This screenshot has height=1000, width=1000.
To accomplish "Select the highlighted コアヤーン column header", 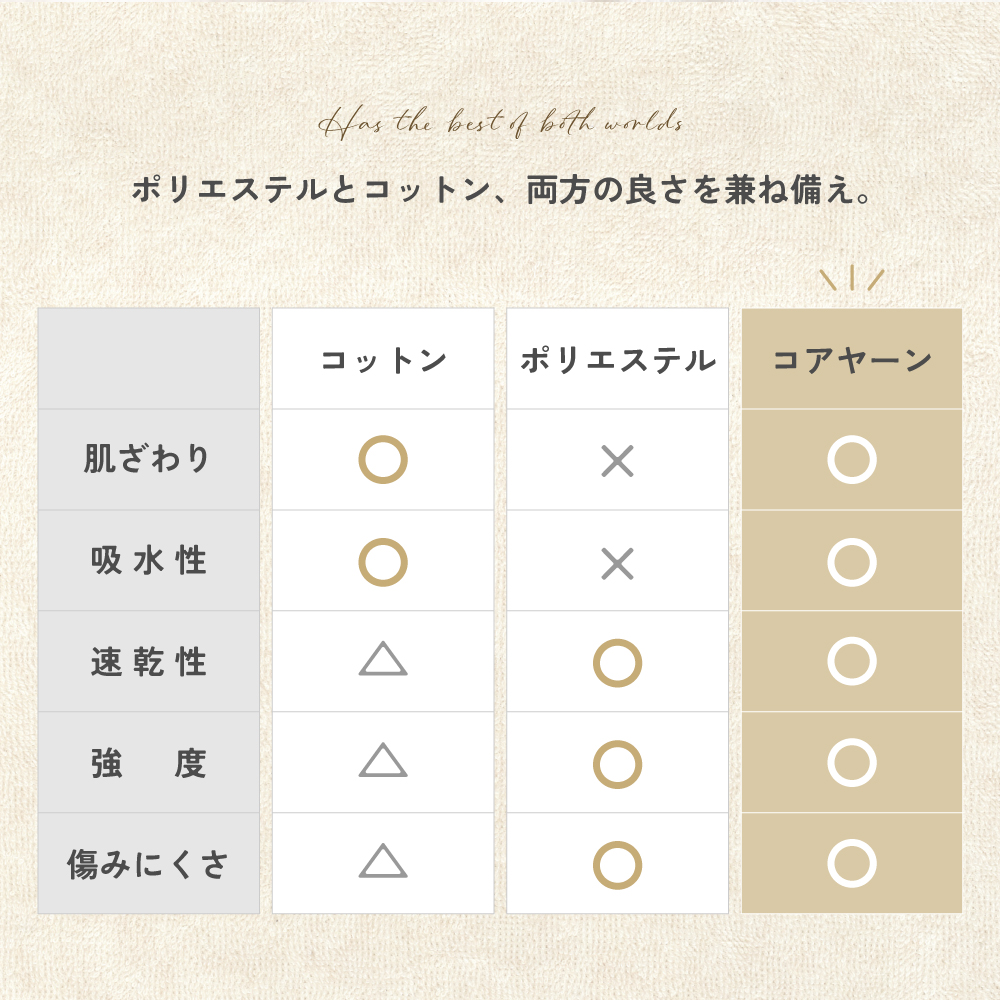I will 851,359.
